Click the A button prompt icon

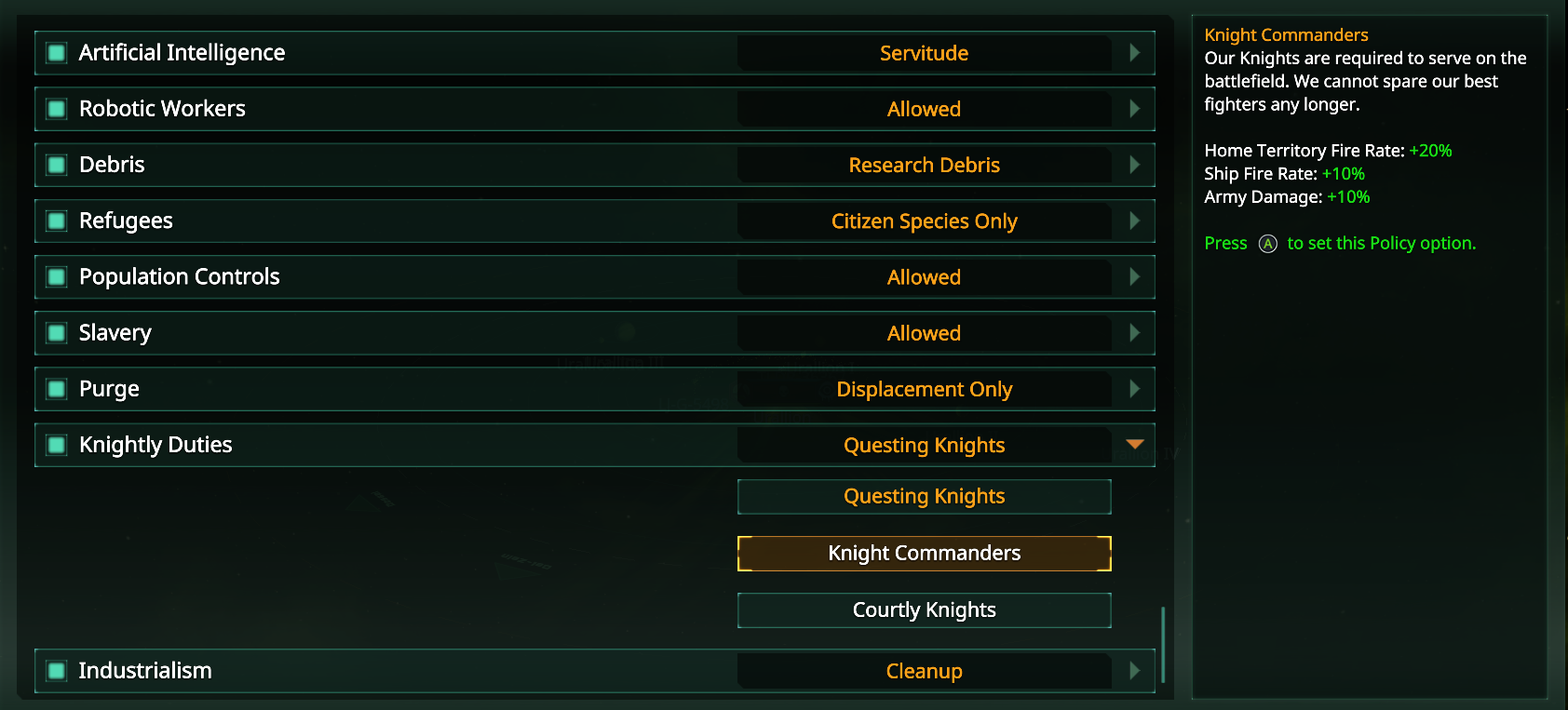[1267, 244]
